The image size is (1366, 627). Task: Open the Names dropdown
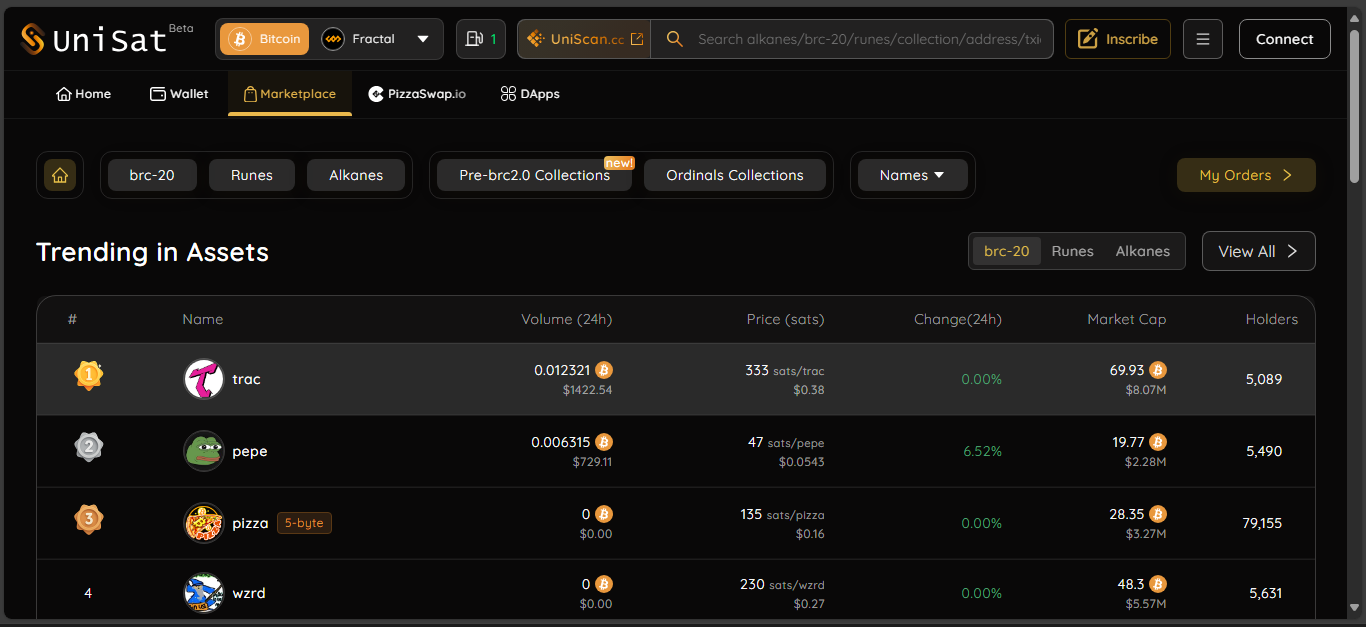tap(912, 175)
